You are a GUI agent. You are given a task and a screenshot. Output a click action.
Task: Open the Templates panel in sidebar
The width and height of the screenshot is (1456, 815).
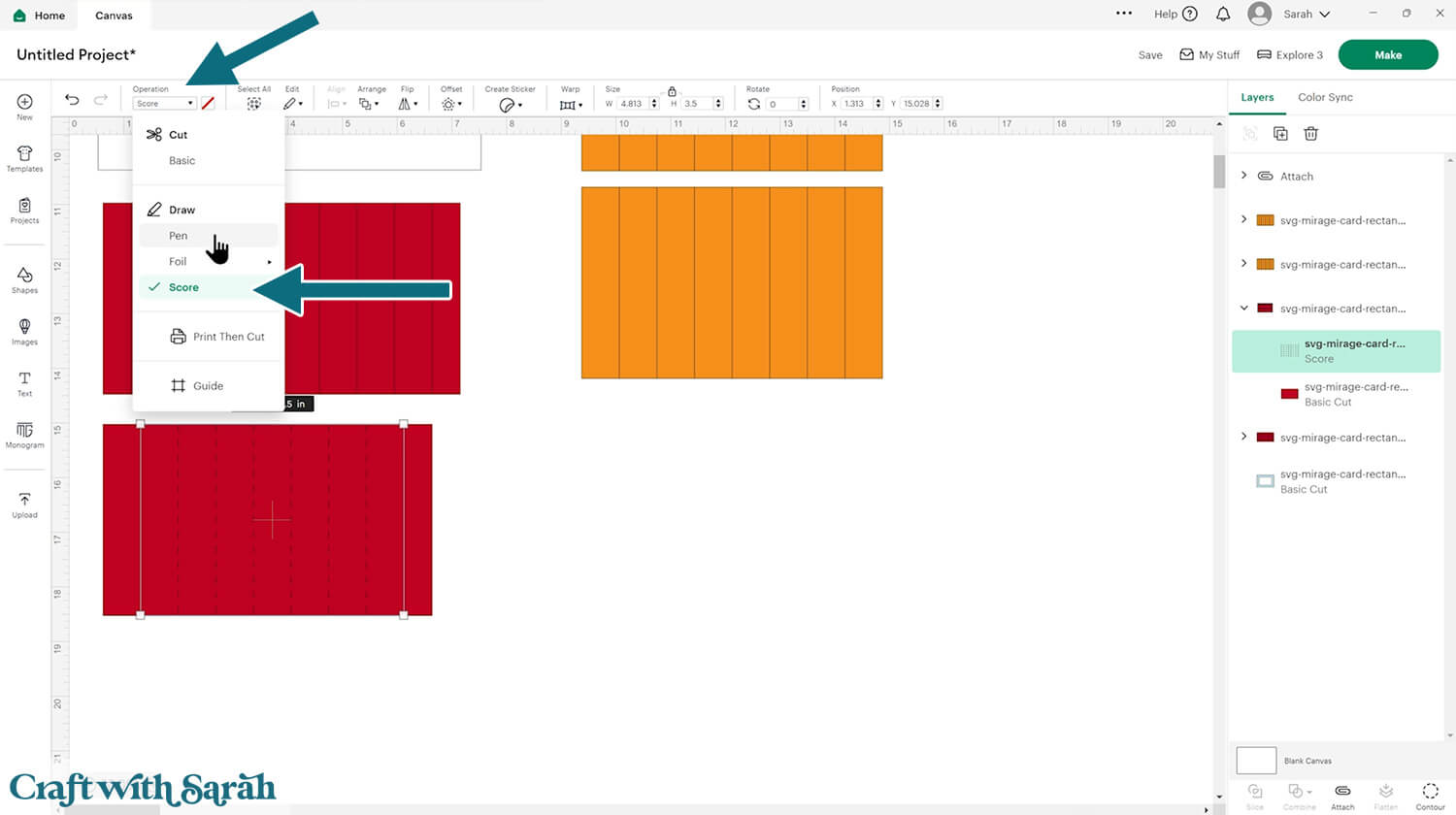pos(24,158)
